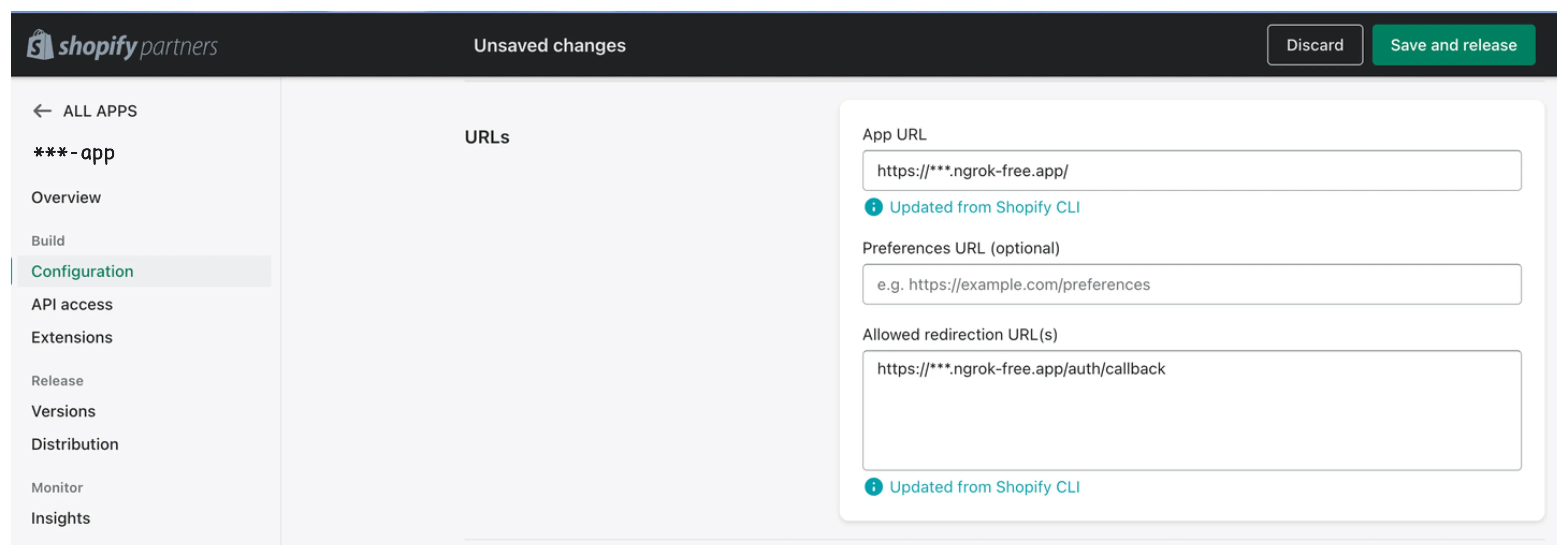Open the Distribution settings
The width and height of the screenshot is (1568, 556).
(x=75, y=443)
